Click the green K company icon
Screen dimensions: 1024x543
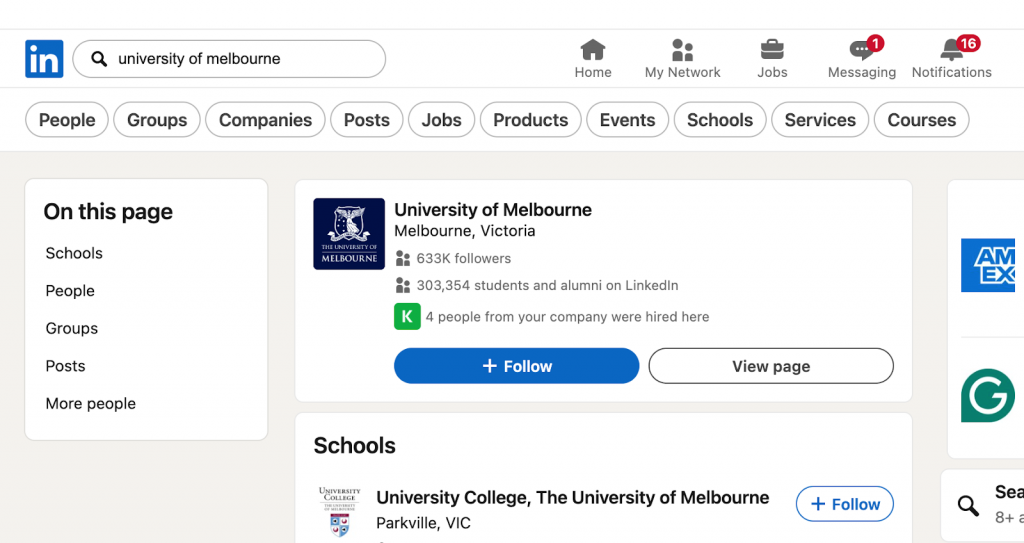click(x=407, y=317)
